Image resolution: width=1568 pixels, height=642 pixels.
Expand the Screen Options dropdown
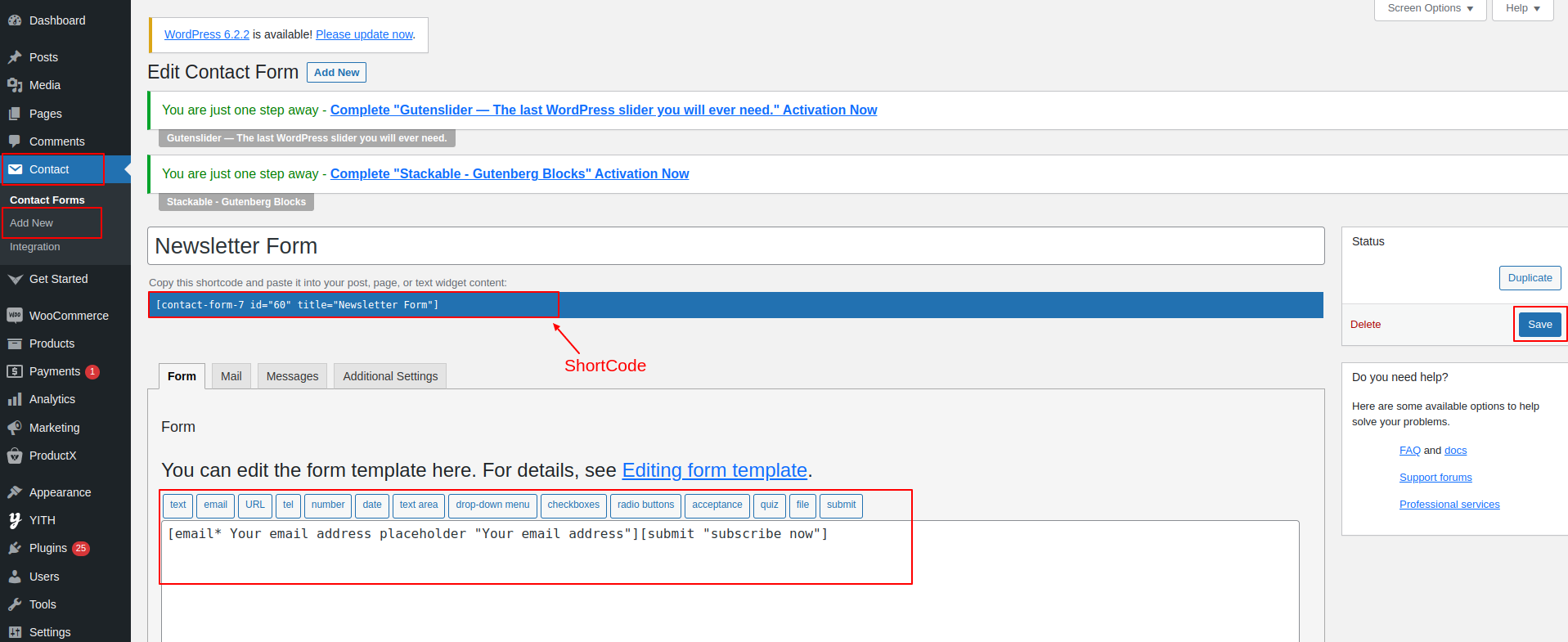(x=1430, y=8)
